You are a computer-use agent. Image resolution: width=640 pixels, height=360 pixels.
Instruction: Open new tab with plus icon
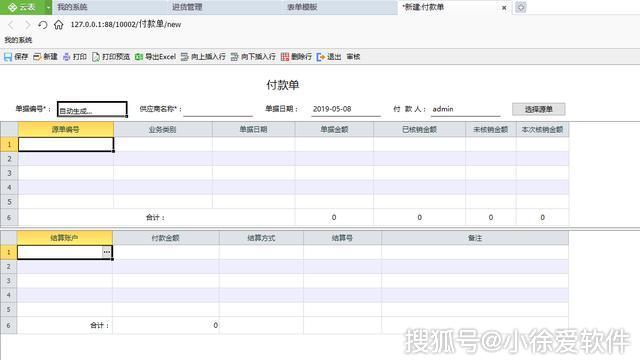coord(521,7)
